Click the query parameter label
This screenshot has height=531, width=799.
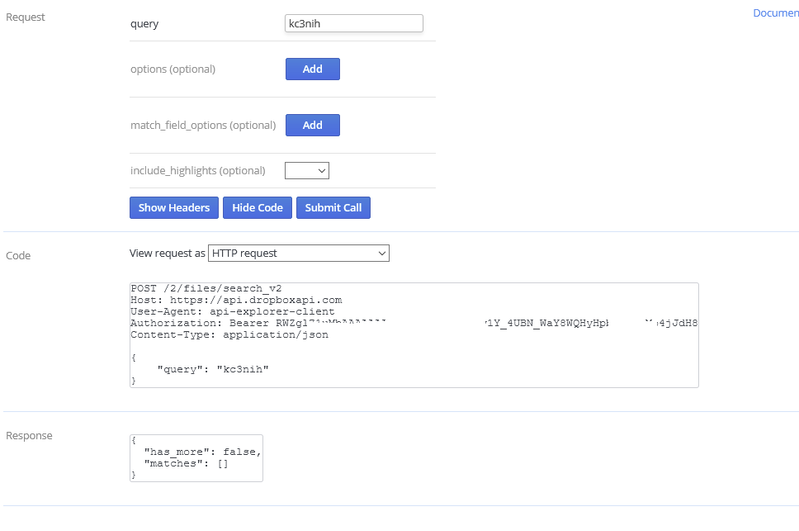(145, 24)
